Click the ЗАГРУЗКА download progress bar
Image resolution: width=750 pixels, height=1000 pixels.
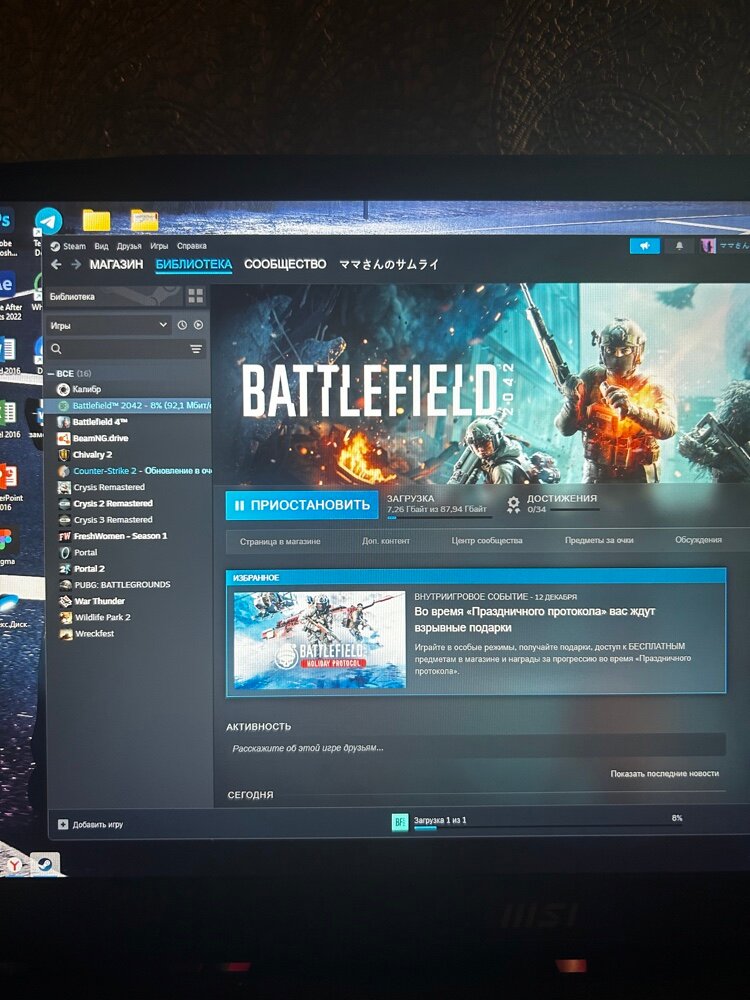[439, 517]
